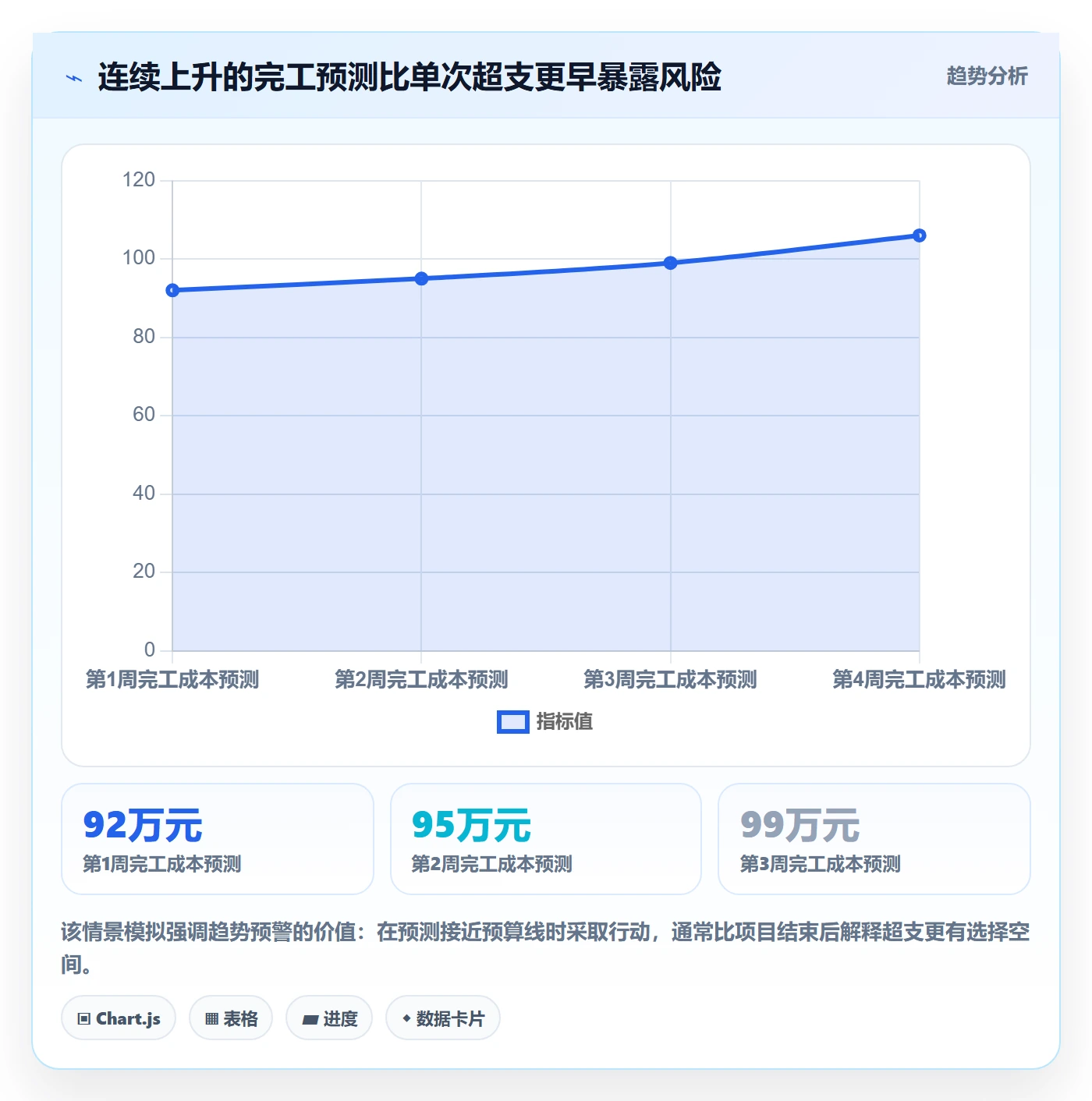Select the 第3周 data point on line
Image resolution: width=1092 pixels, height=1101 pixels.
pyautogui.click(x=670, y=263)
